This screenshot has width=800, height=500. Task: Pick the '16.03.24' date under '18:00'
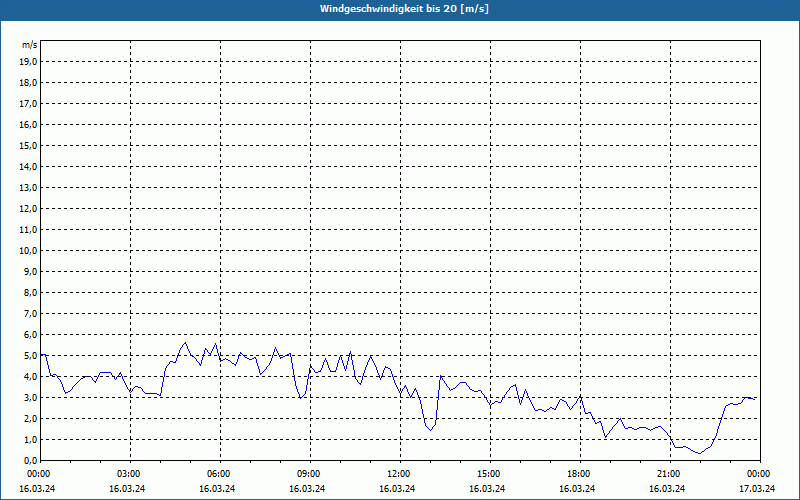pyautogui.click(x=577, y=488)
